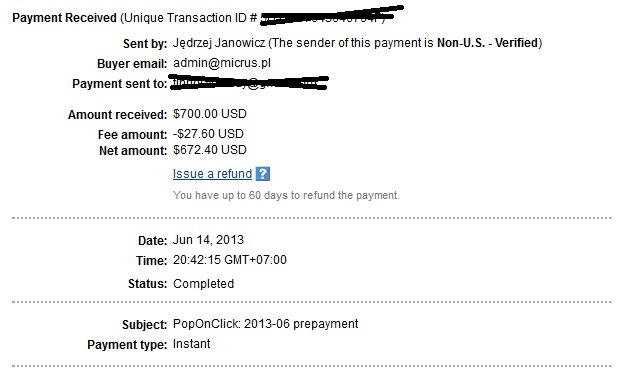Click the redacted Payment sent to address
Screen dimensions: 622x378
click(249, 83)
